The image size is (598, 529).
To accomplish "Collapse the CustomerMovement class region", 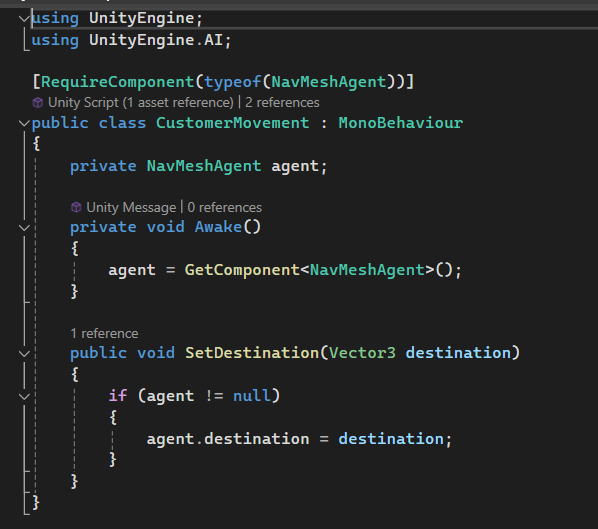I will coord(24,123).
